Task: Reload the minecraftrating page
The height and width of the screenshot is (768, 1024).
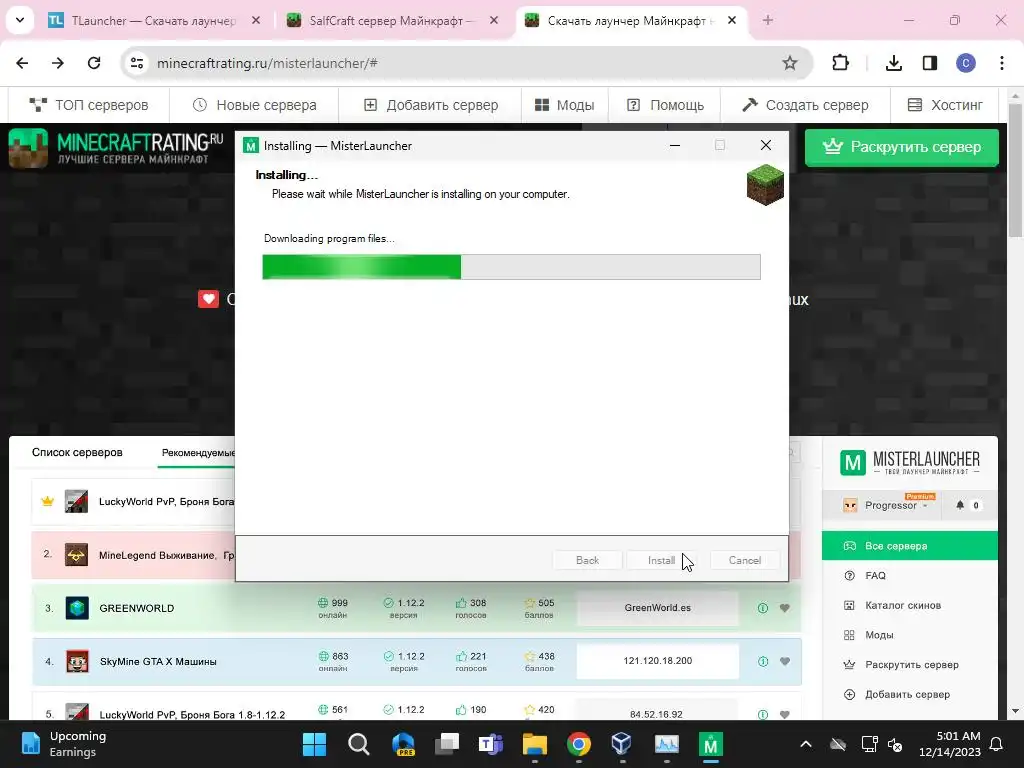Action: [94, 63]
